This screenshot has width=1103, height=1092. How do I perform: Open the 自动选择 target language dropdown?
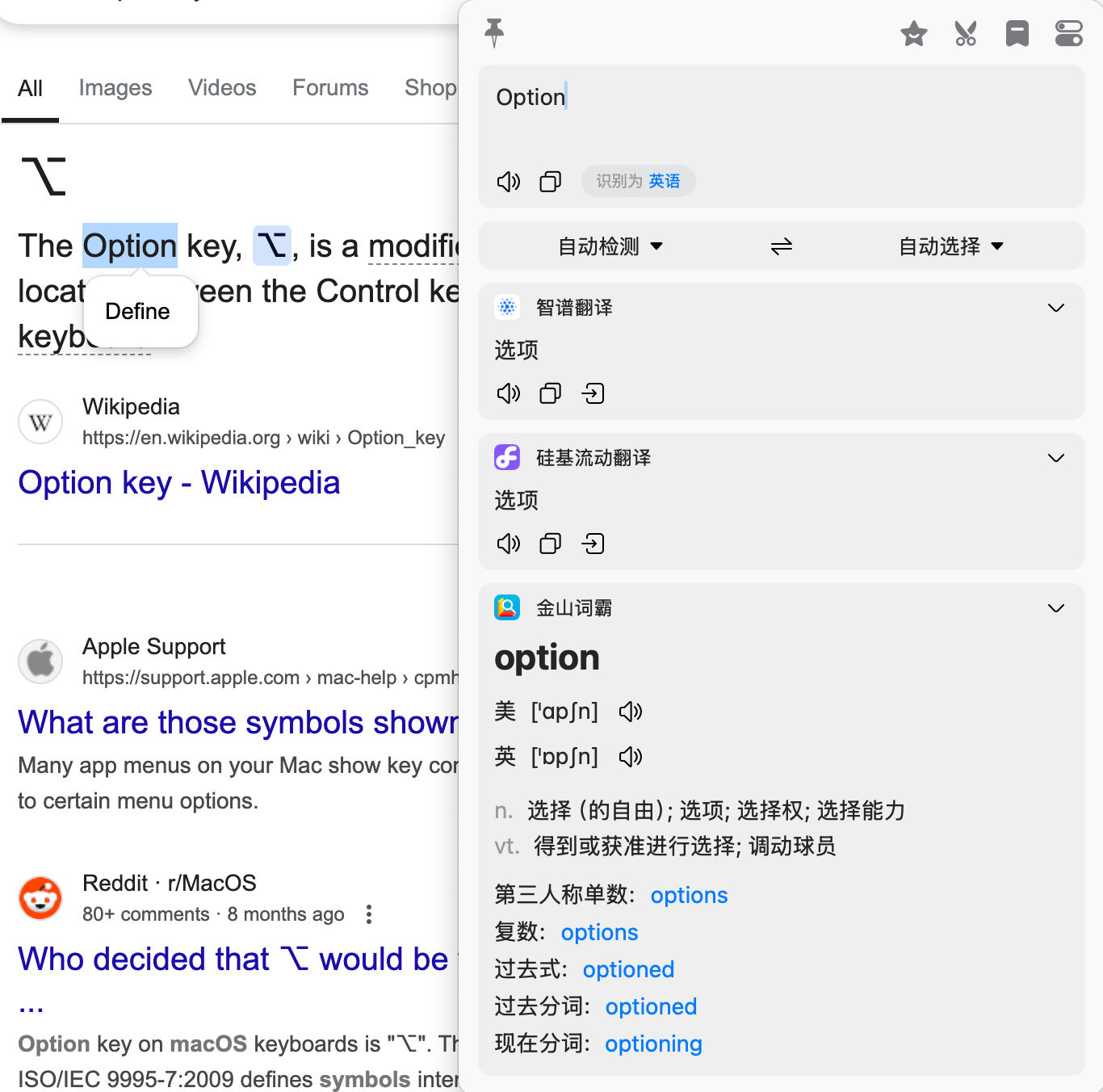click(x=950, y=246)
